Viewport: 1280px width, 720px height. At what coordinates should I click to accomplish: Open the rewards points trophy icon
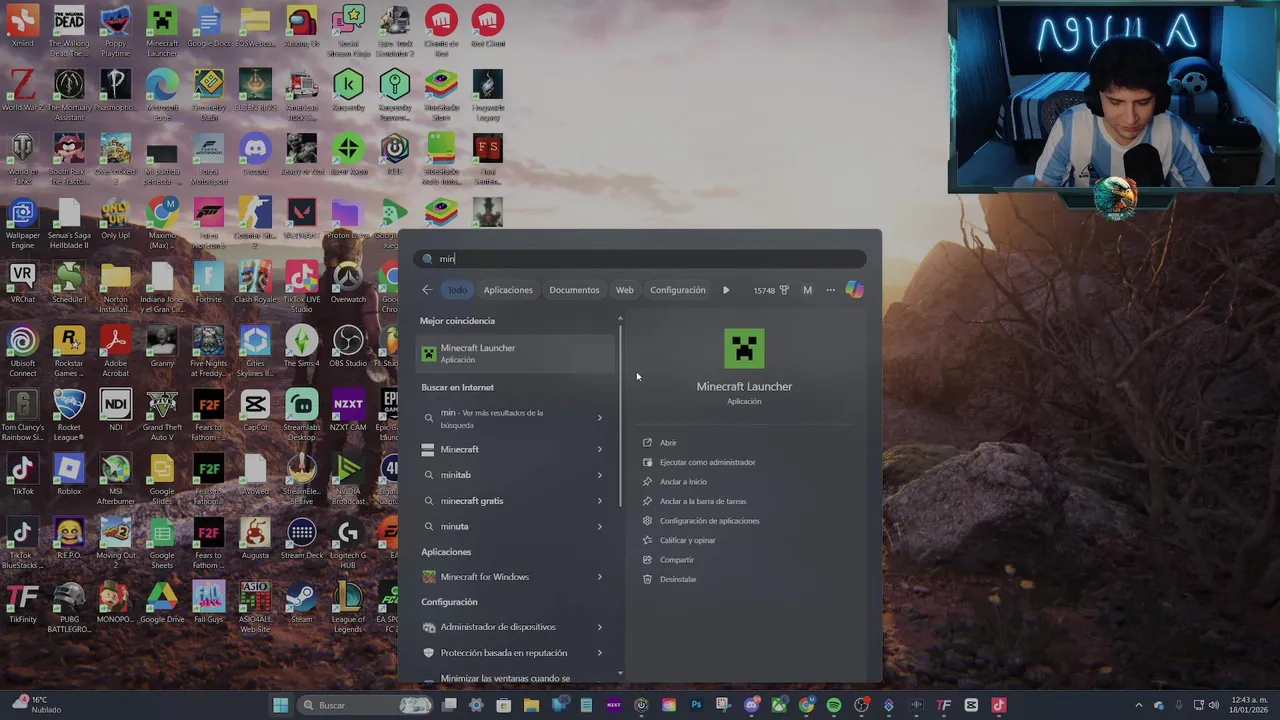tap(784, 290)
